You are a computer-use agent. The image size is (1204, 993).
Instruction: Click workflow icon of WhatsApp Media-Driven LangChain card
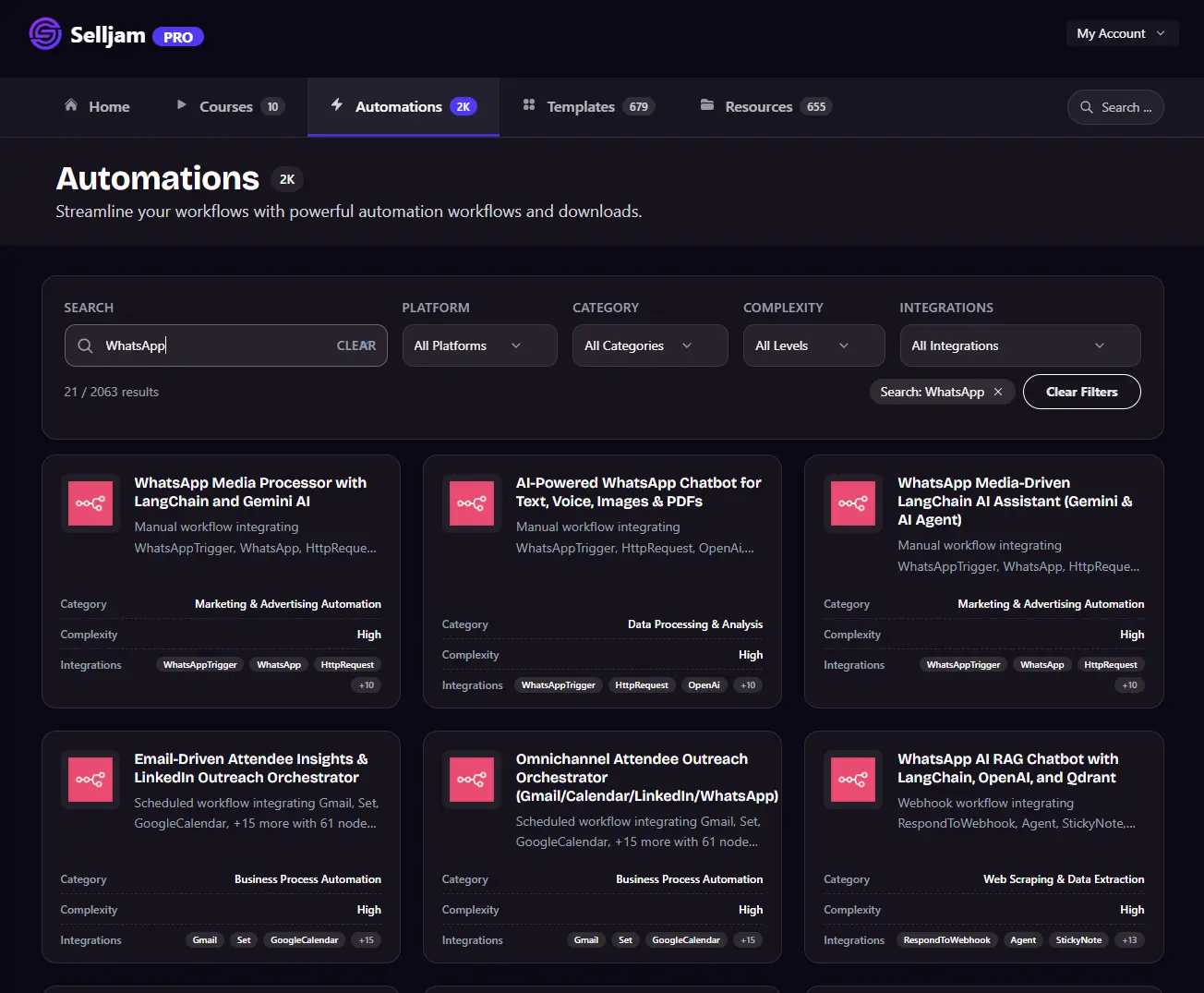[853, 503]
